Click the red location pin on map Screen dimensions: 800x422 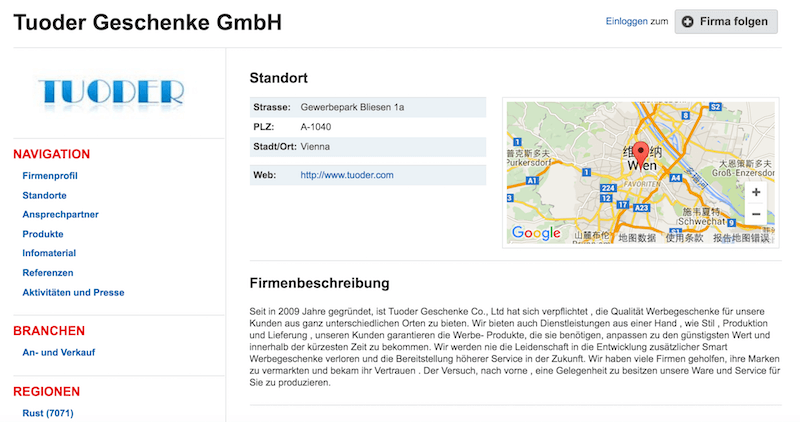641,153
